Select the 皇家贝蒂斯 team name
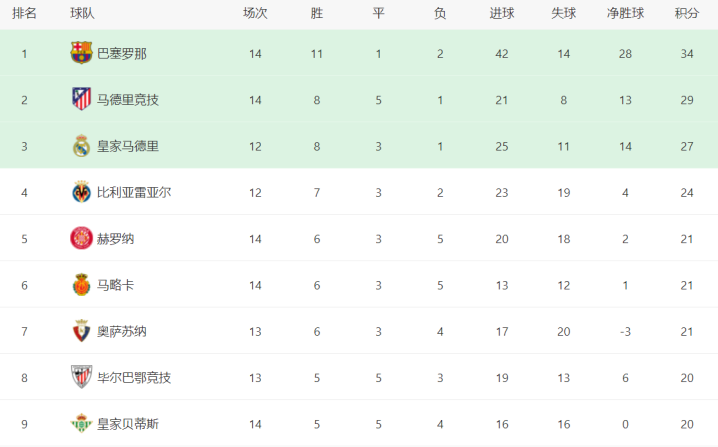The height and width of the screenshot is (447, 718). tap(128, 424)
